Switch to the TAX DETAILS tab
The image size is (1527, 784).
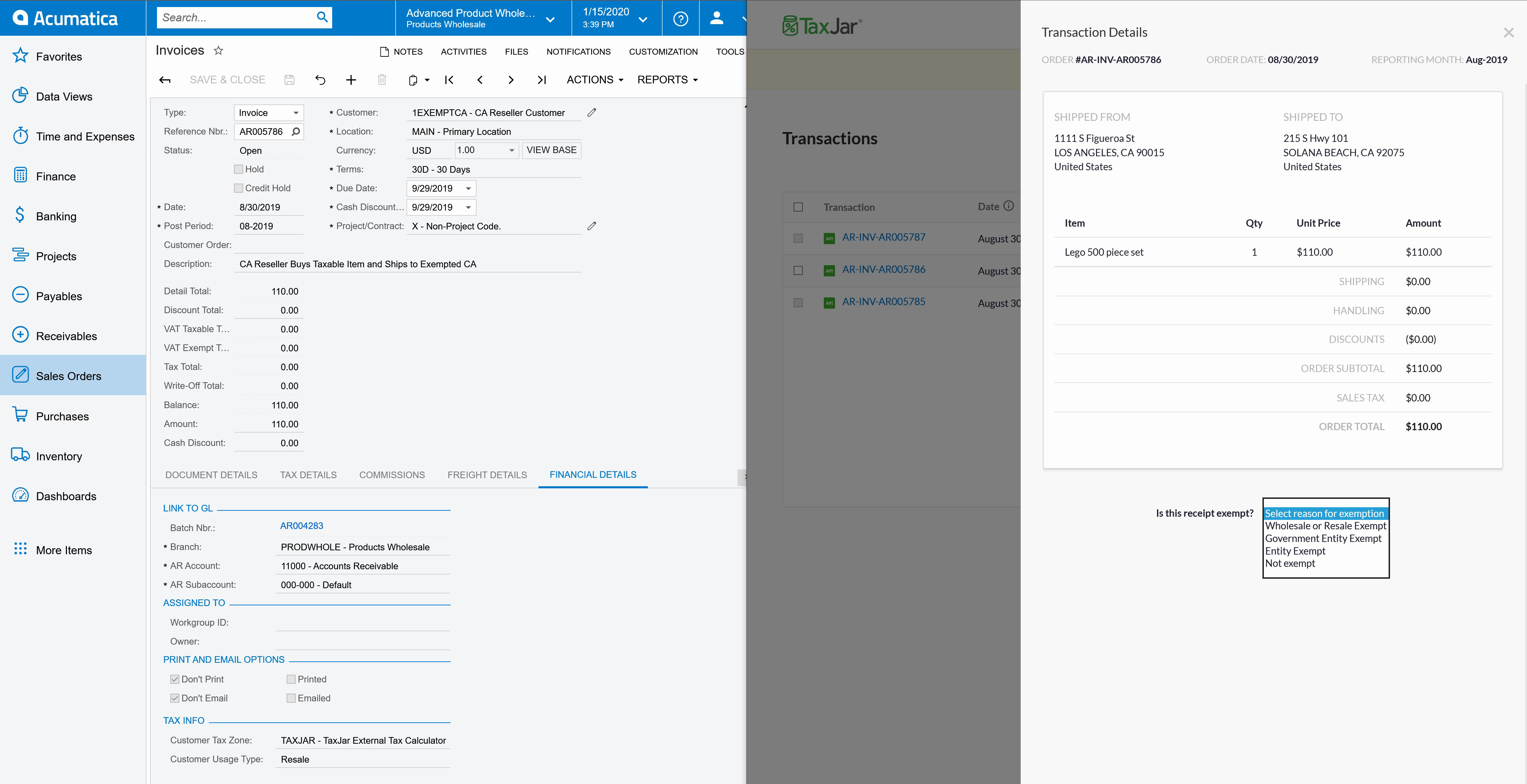pyautogui.click(x=308, y=475)
